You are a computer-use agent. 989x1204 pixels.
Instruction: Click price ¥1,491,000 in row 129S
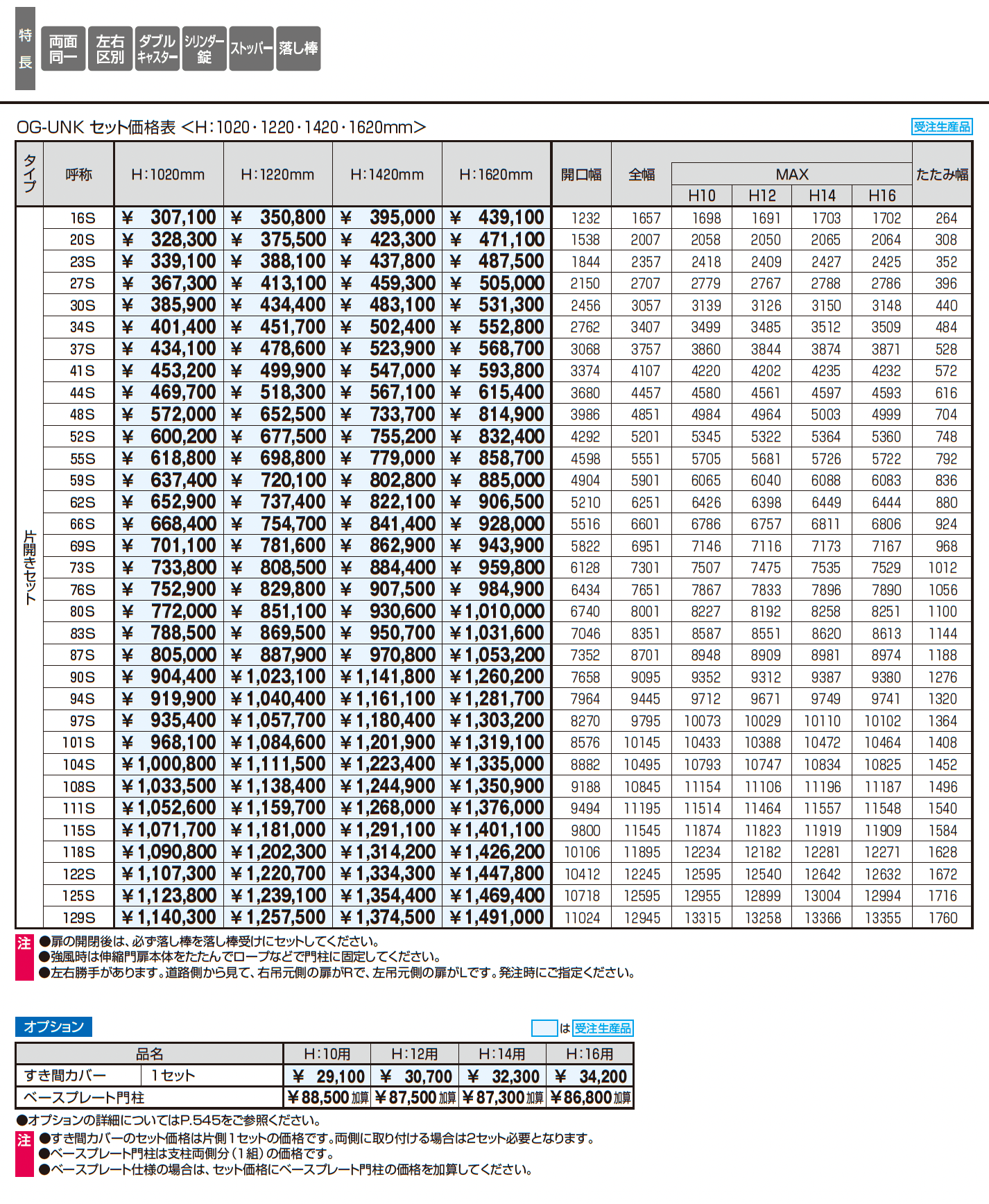(x=497, y=918)
